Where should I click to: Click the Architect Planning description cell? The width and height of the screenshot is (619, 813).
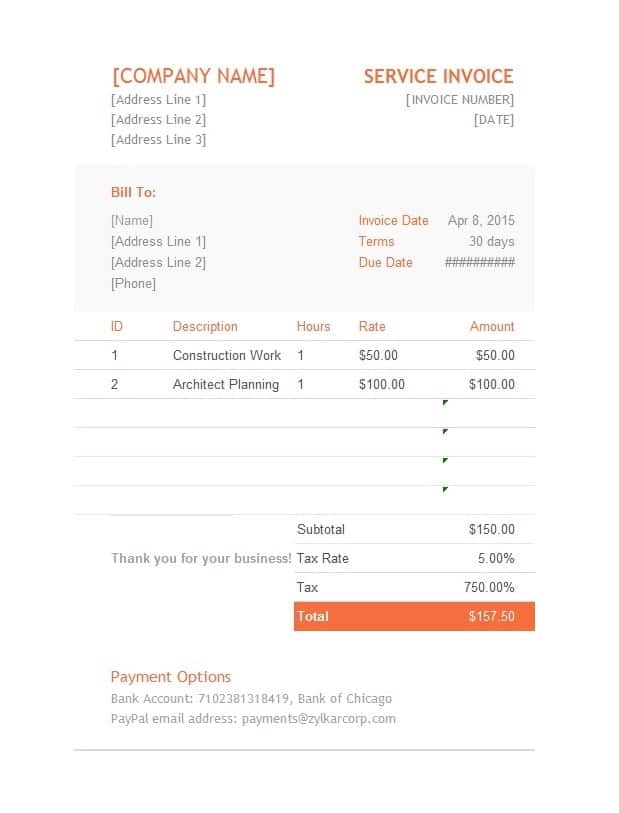(226, 384)
